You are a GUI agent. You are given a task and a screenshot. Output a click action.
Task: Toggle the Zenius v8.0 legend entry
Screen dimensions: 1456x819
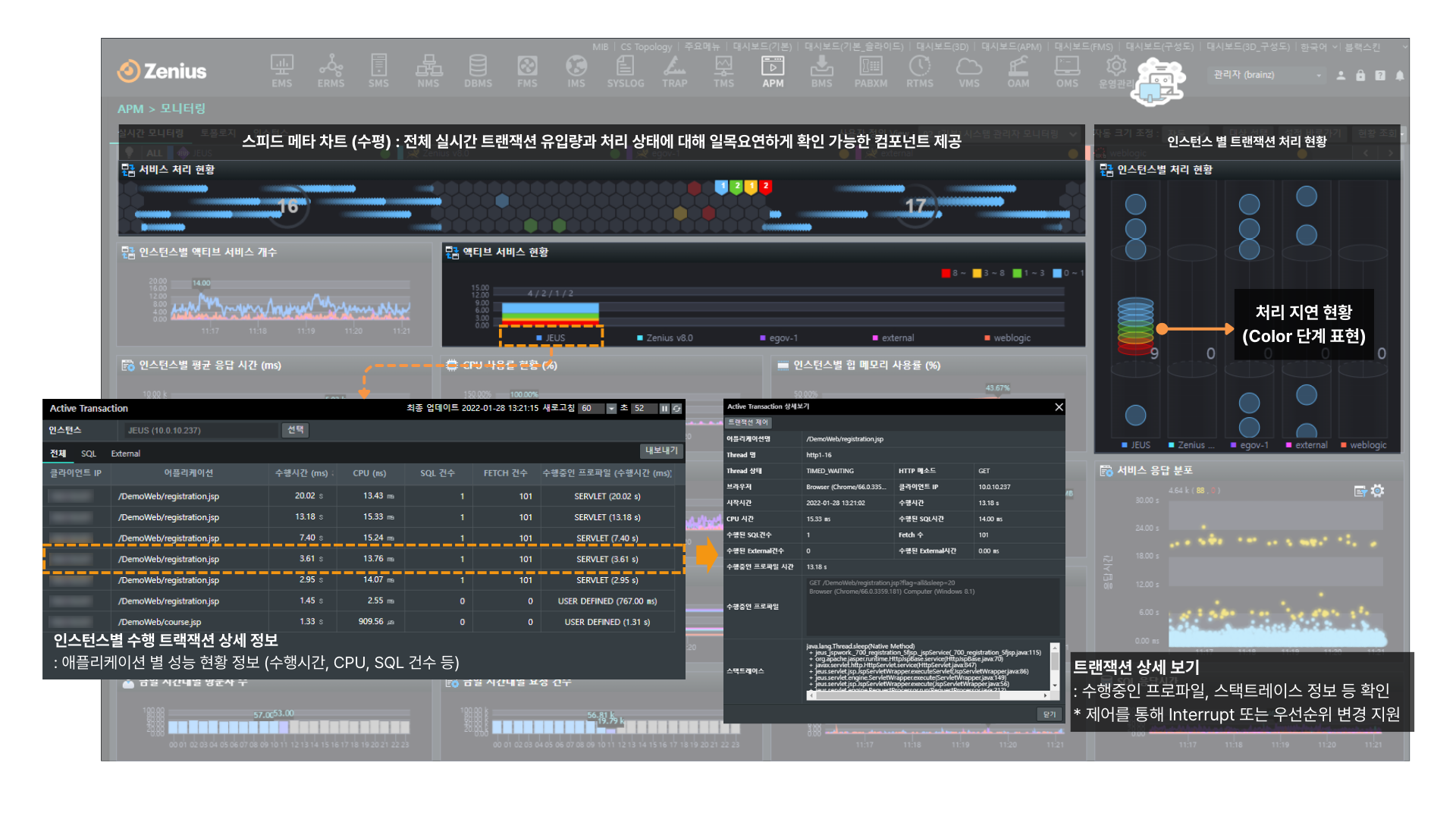[664, 338]
